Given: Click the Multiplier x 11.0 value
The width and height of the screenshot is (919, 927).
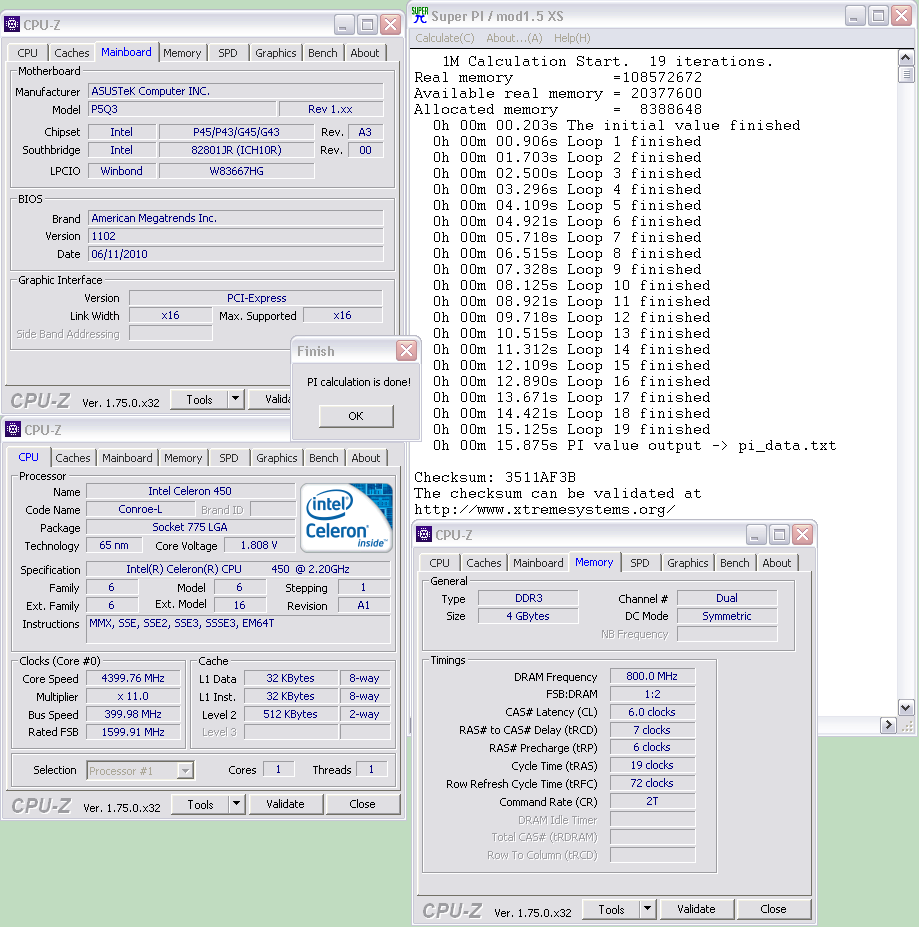Looking at the screenshot, I should coord(133,696).
